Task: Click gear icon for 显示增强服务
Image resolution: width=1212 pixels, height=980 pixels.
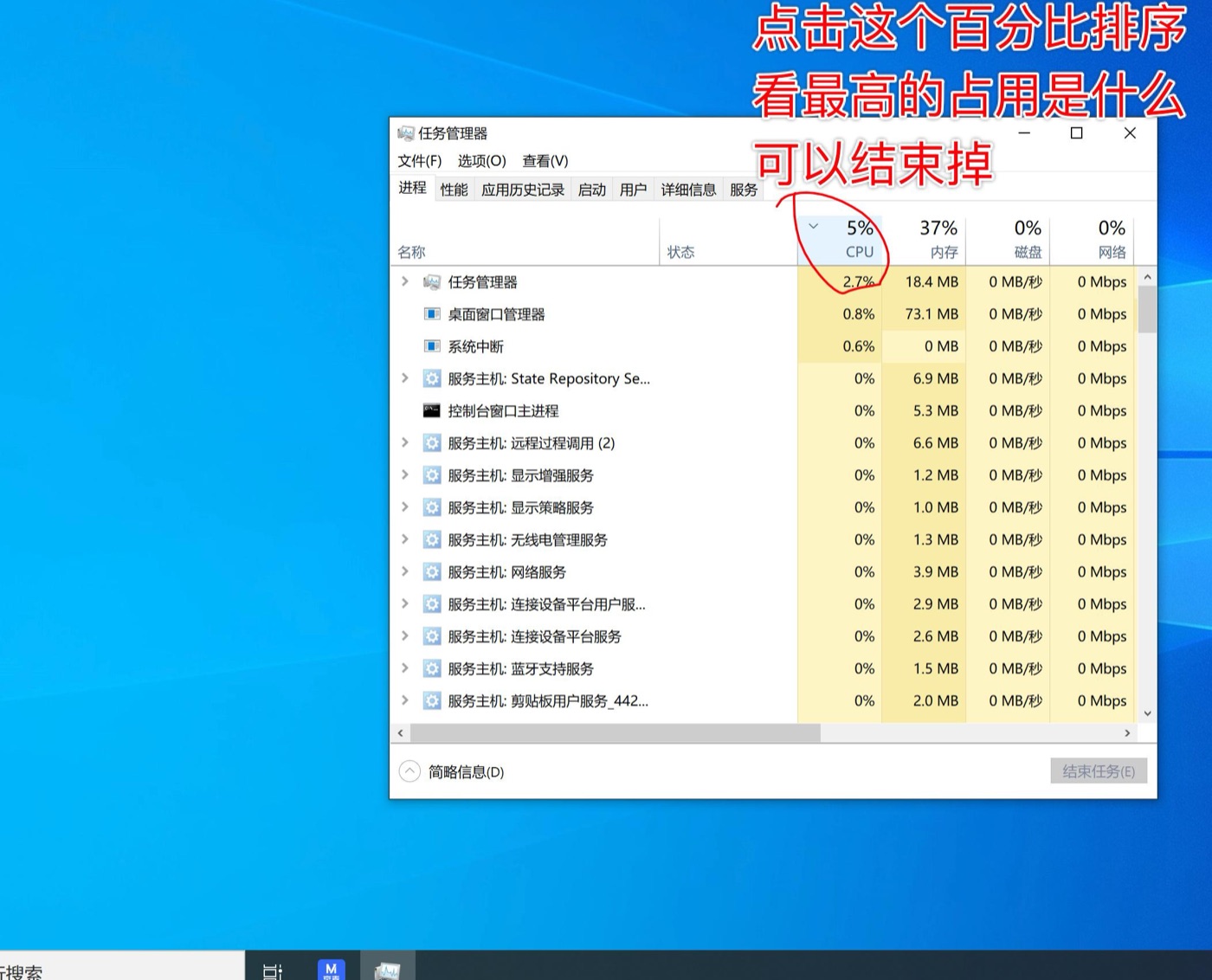Action: coord(432,475)
